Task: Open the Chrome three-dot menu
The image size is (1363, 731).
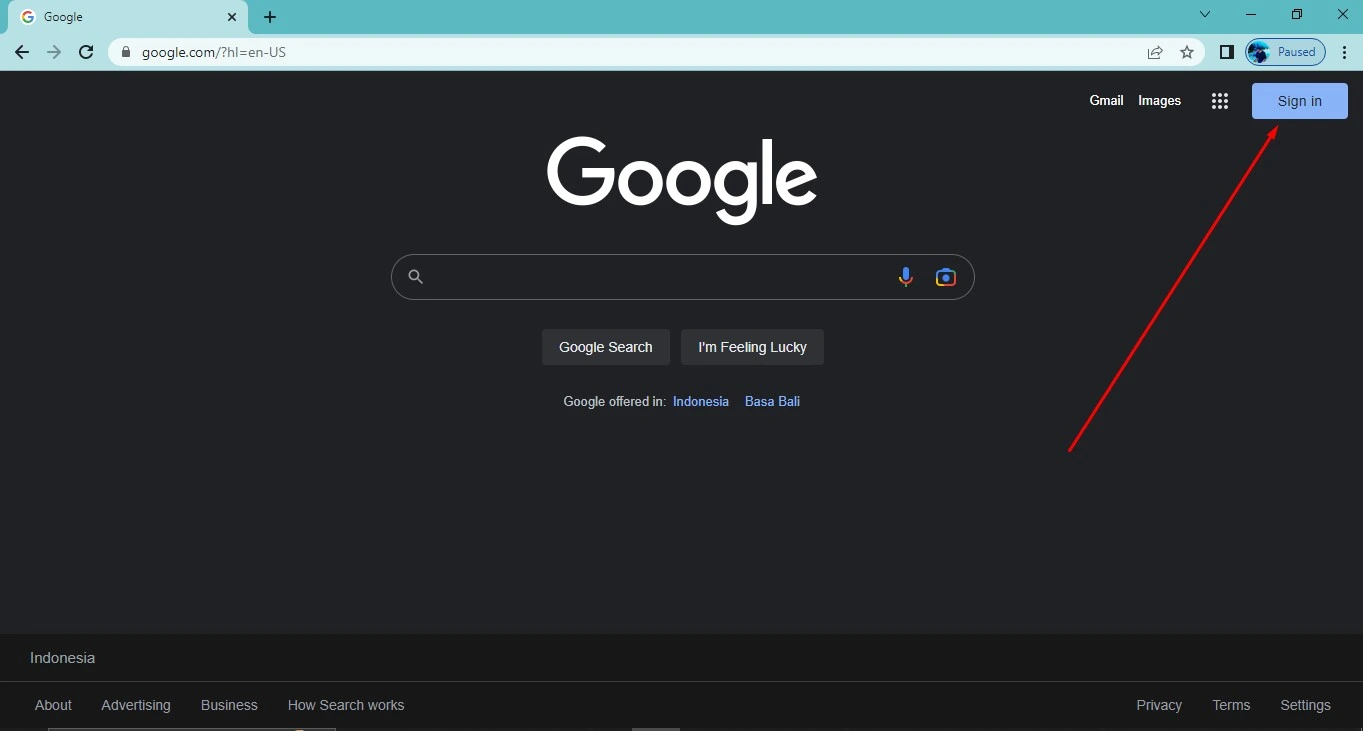Action: point(1345,52)
